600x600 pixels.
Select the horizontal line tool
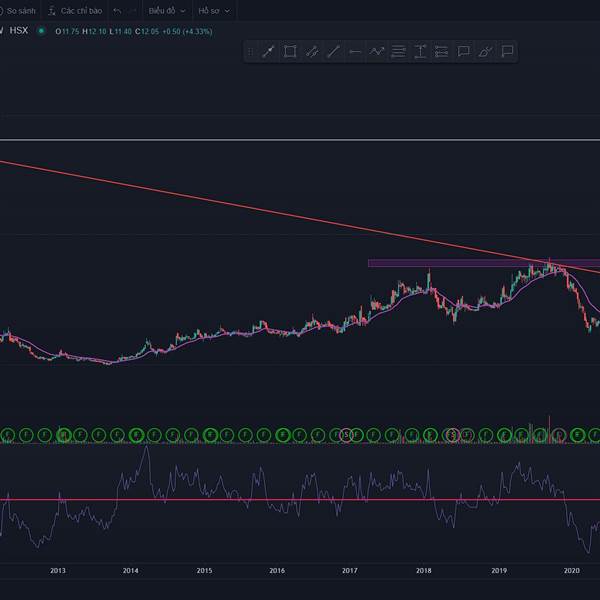tap(355, 51)
